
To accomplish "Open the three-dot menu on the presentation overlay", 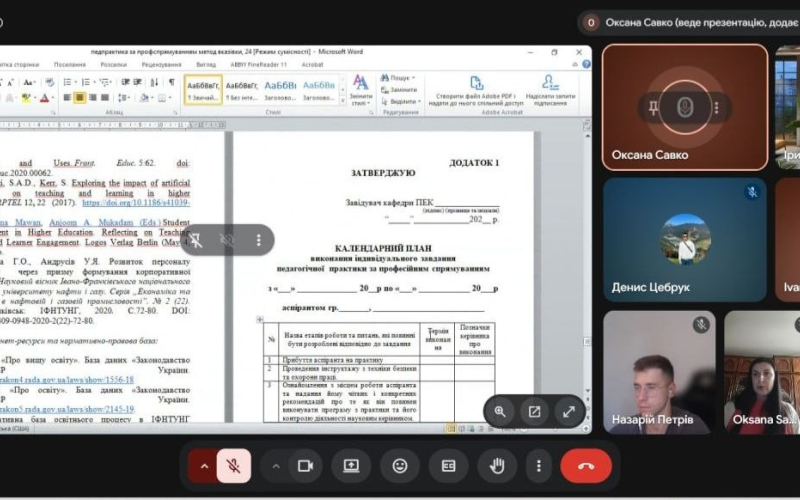I will point(259,240).
